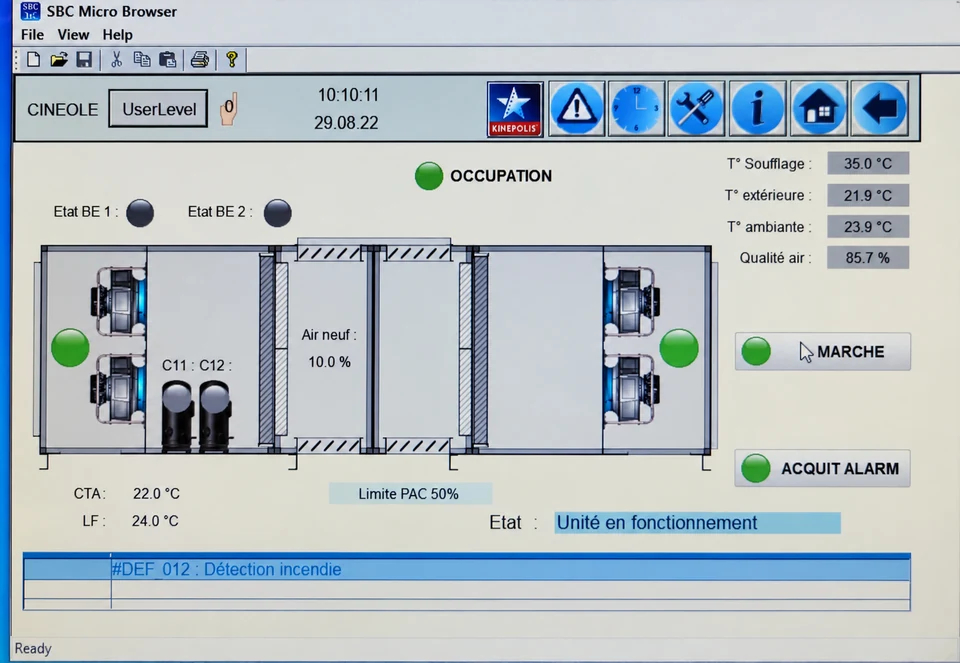960x663 pixels.
Task: Open the wrench and screwdriver settings
Action: click(696, 109)
